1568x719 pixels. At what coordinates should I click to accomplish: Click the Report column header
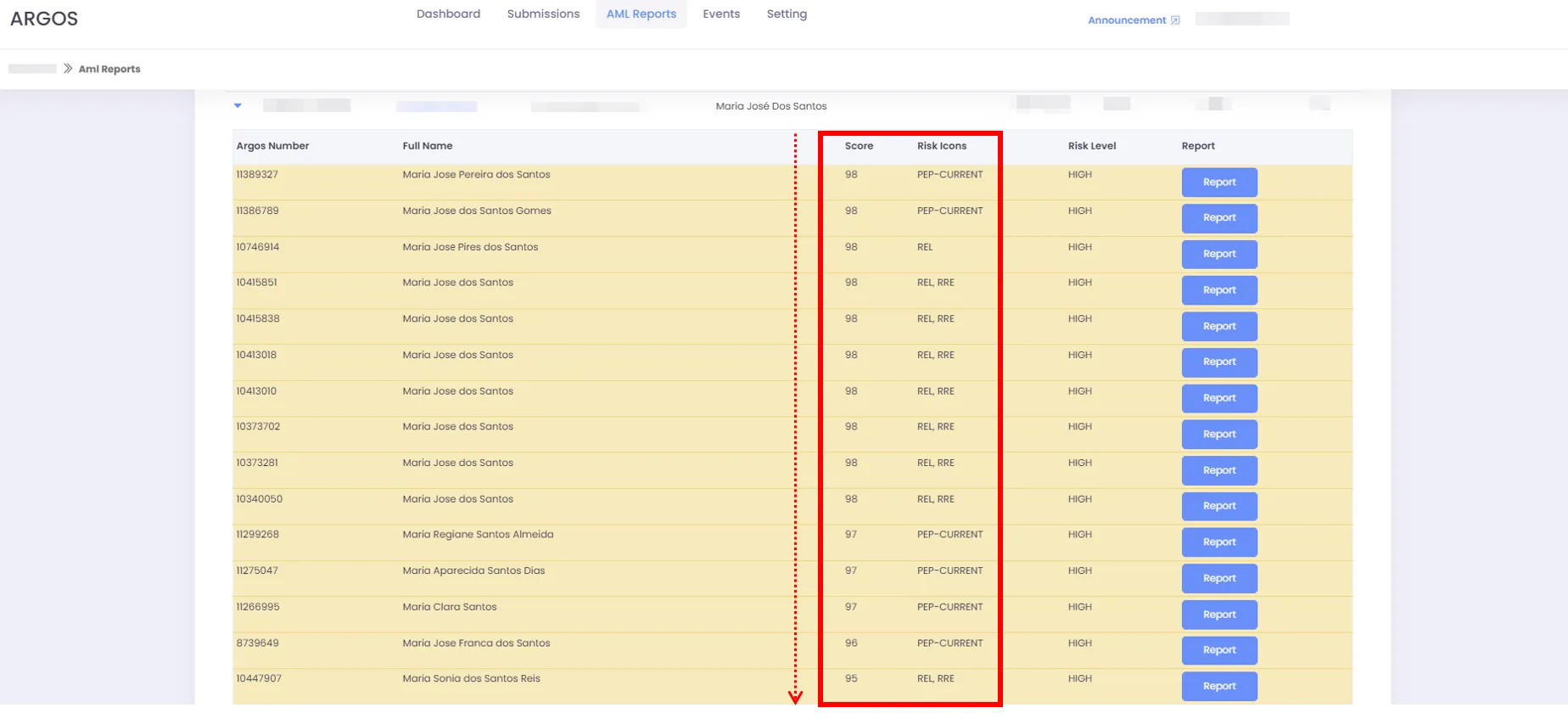coord(1198,146)
